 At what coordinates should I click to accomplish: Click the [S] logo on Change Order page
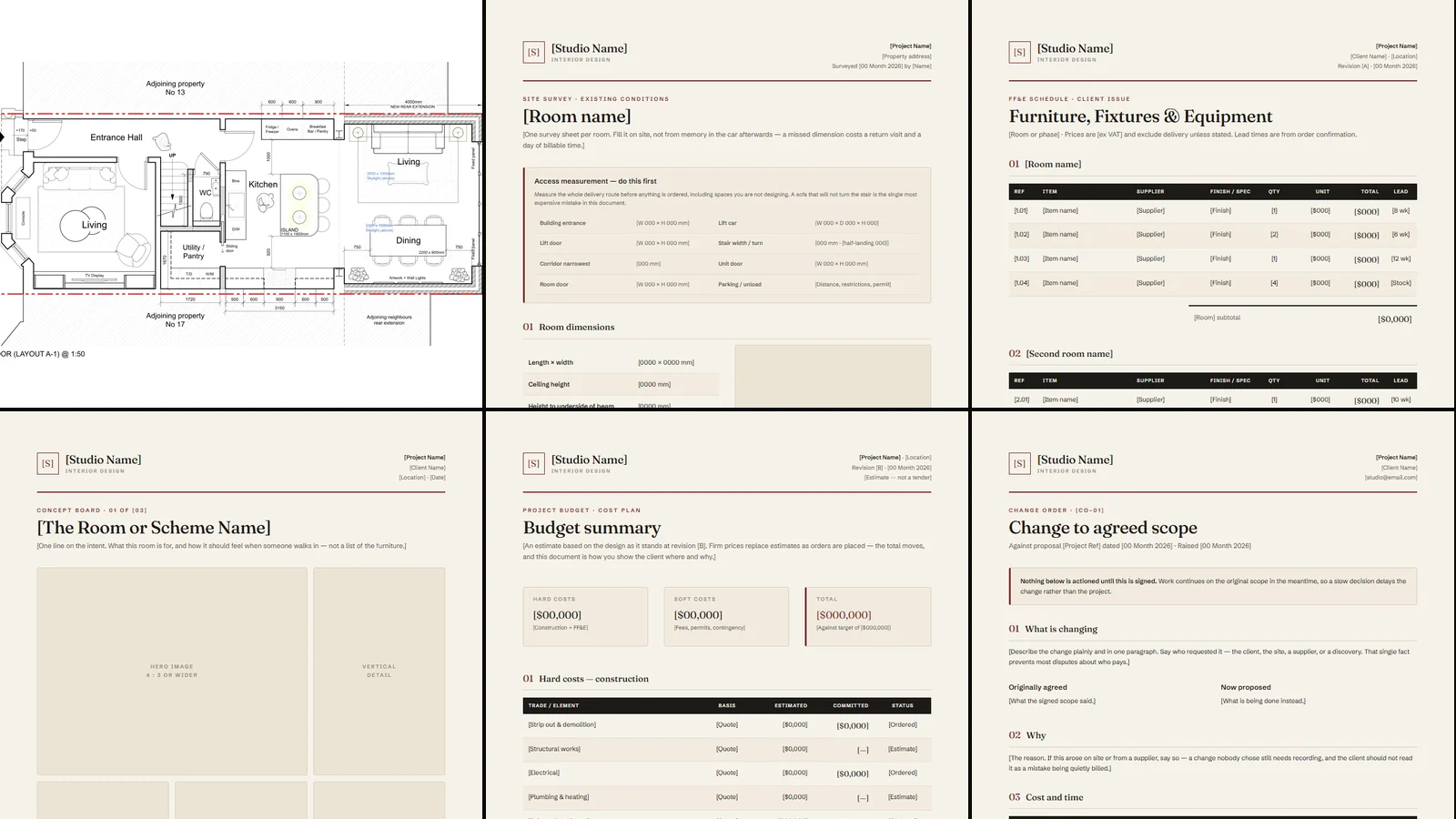coord(1019,463)
